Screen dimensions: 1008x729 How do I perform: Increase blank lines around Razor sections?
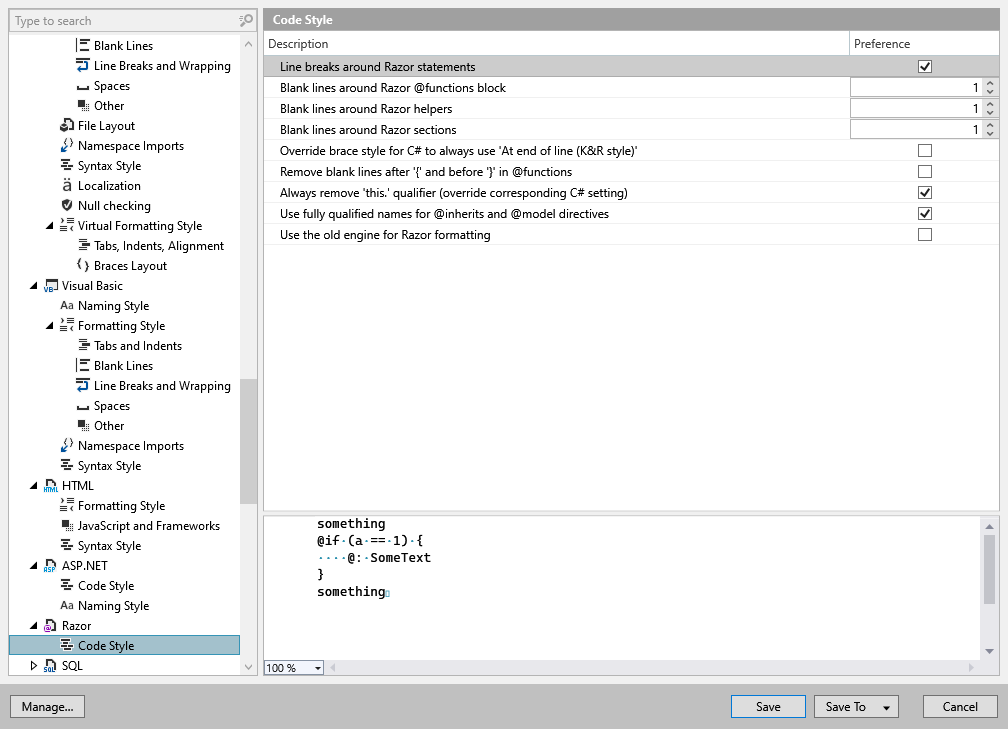[x=990, y=125]
